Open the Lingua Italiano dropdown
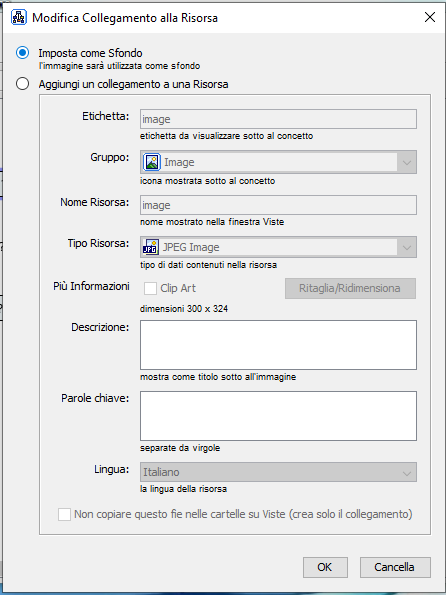Screen dimensions: 446x595 click(278, 472)
